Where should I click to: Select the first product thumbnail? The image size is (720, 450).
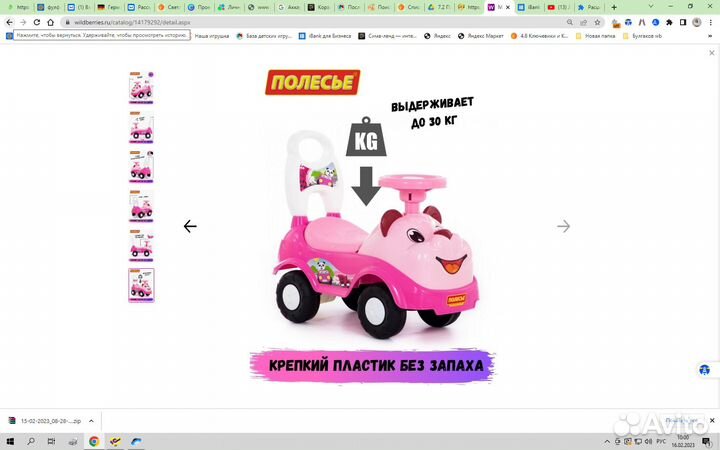(x=141, y=88)
